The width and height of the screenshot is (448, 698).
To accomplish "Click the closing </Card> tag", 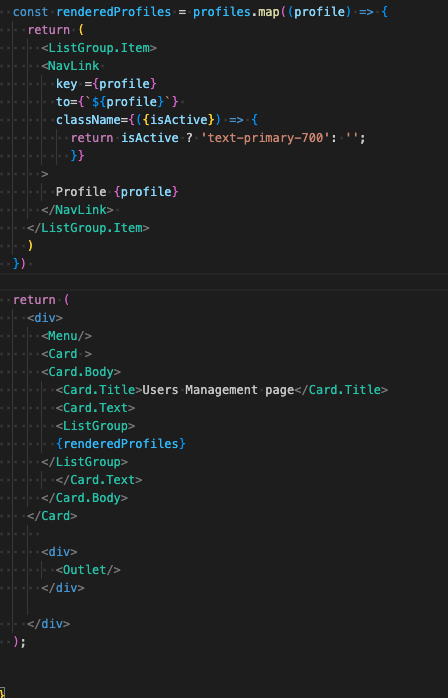I will [52, 516].
